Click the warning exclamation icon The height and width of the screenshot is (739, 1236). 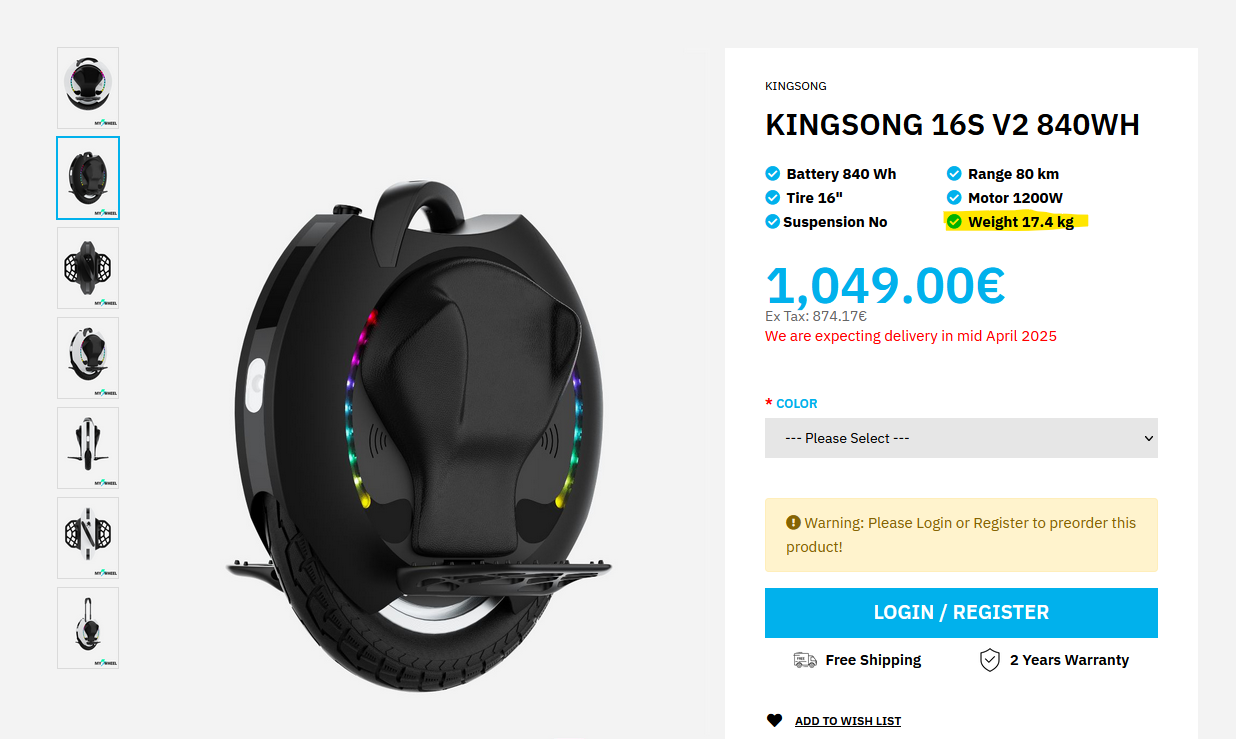pos(793,522)
